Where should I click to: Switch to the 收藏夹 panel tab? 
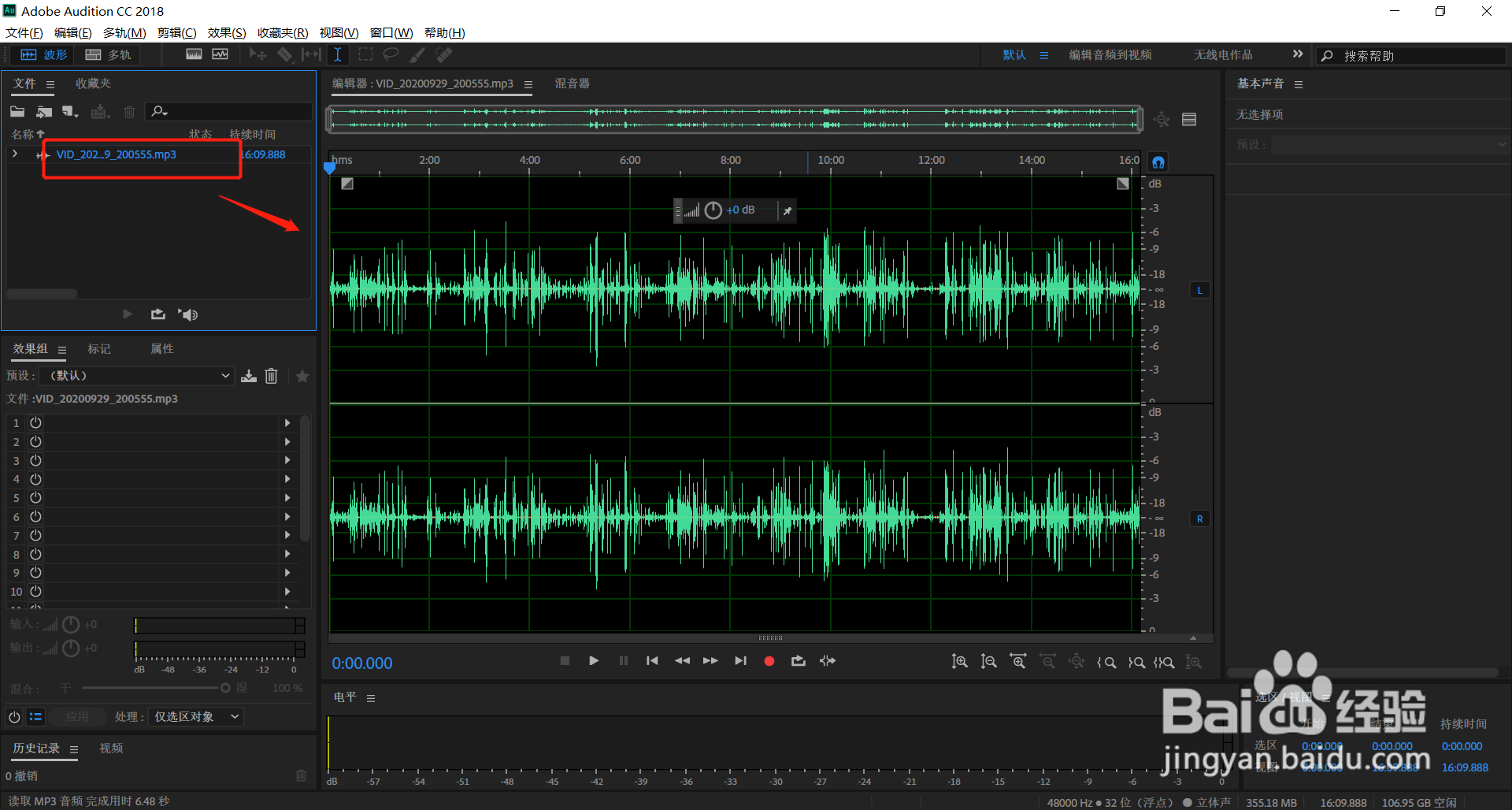(x=93, y=84)
